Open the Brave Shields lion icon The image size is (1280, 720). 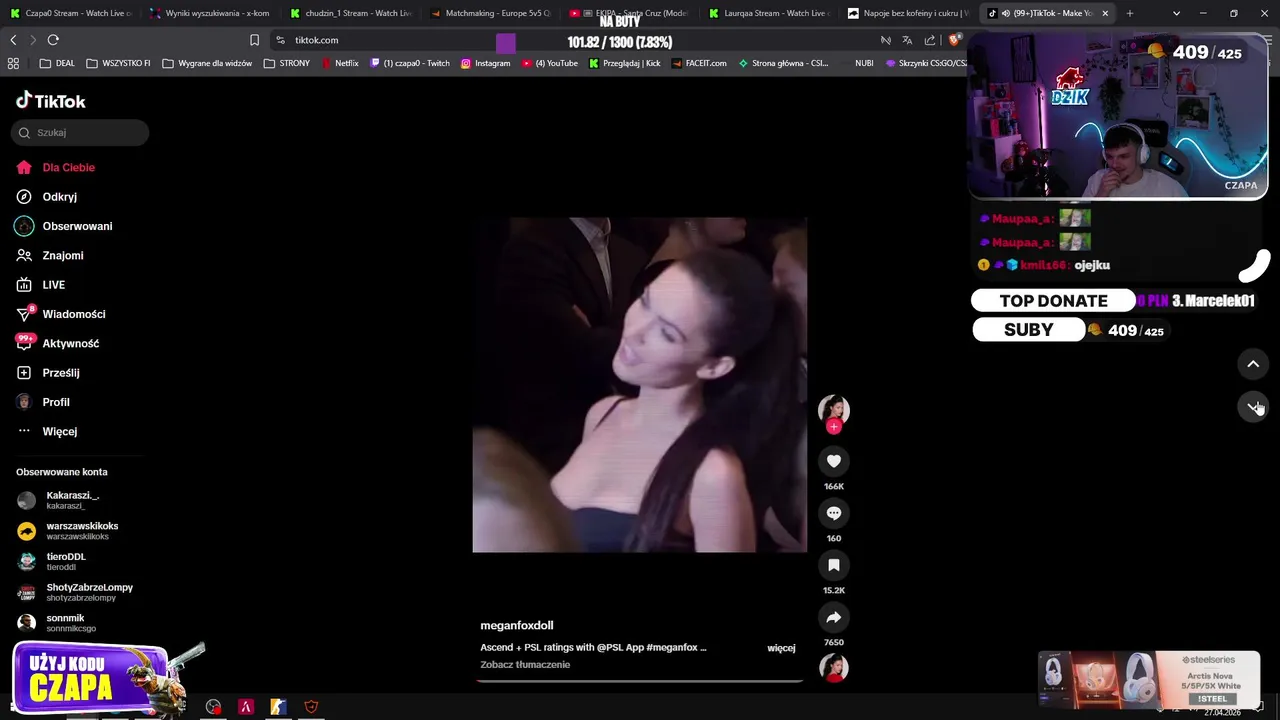pyautogui.click(x=954, y=40)
